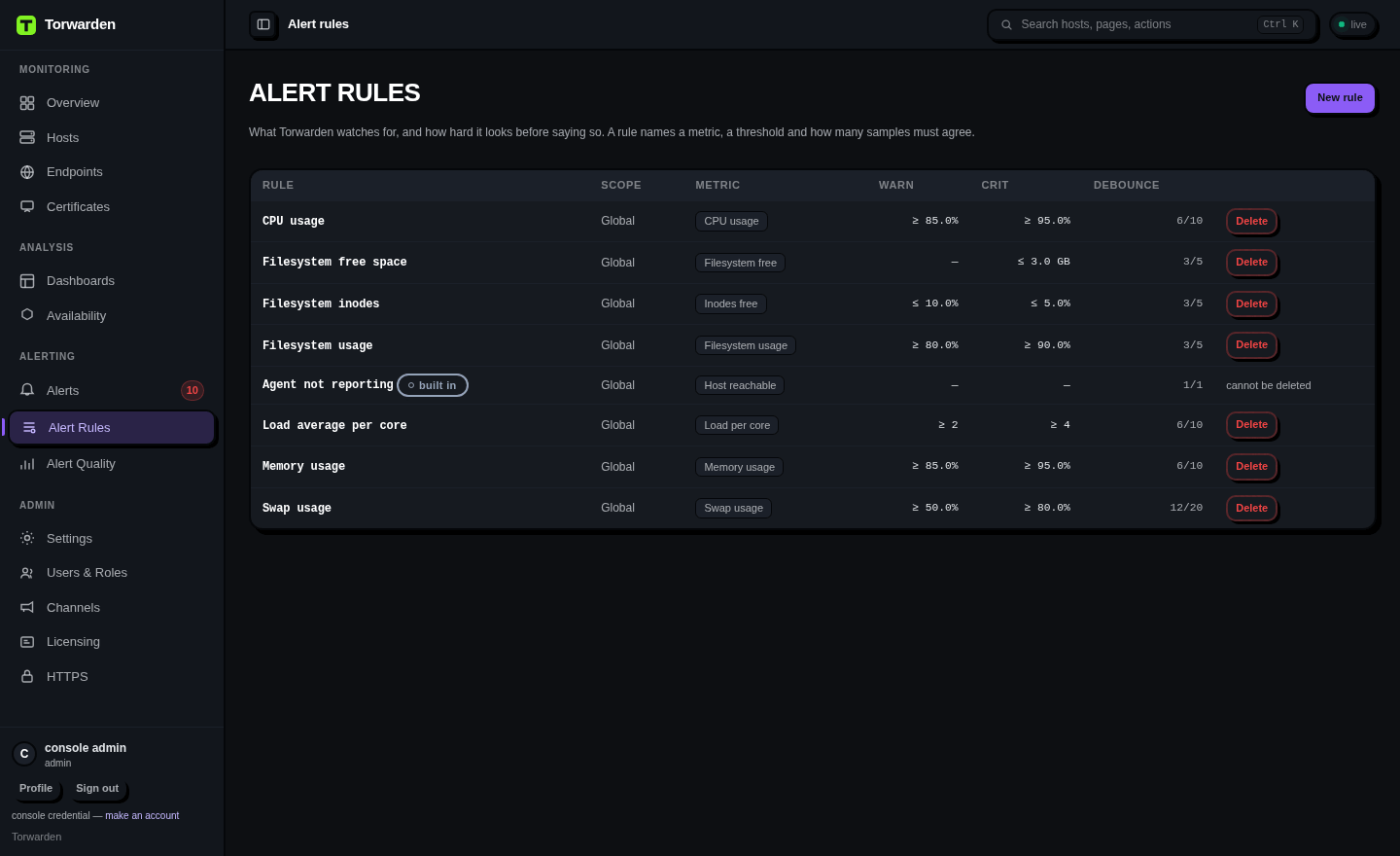The width and height of the screenshot is (1400, 856).
Task: Click the search magnifier icon
Action: 1007,25
